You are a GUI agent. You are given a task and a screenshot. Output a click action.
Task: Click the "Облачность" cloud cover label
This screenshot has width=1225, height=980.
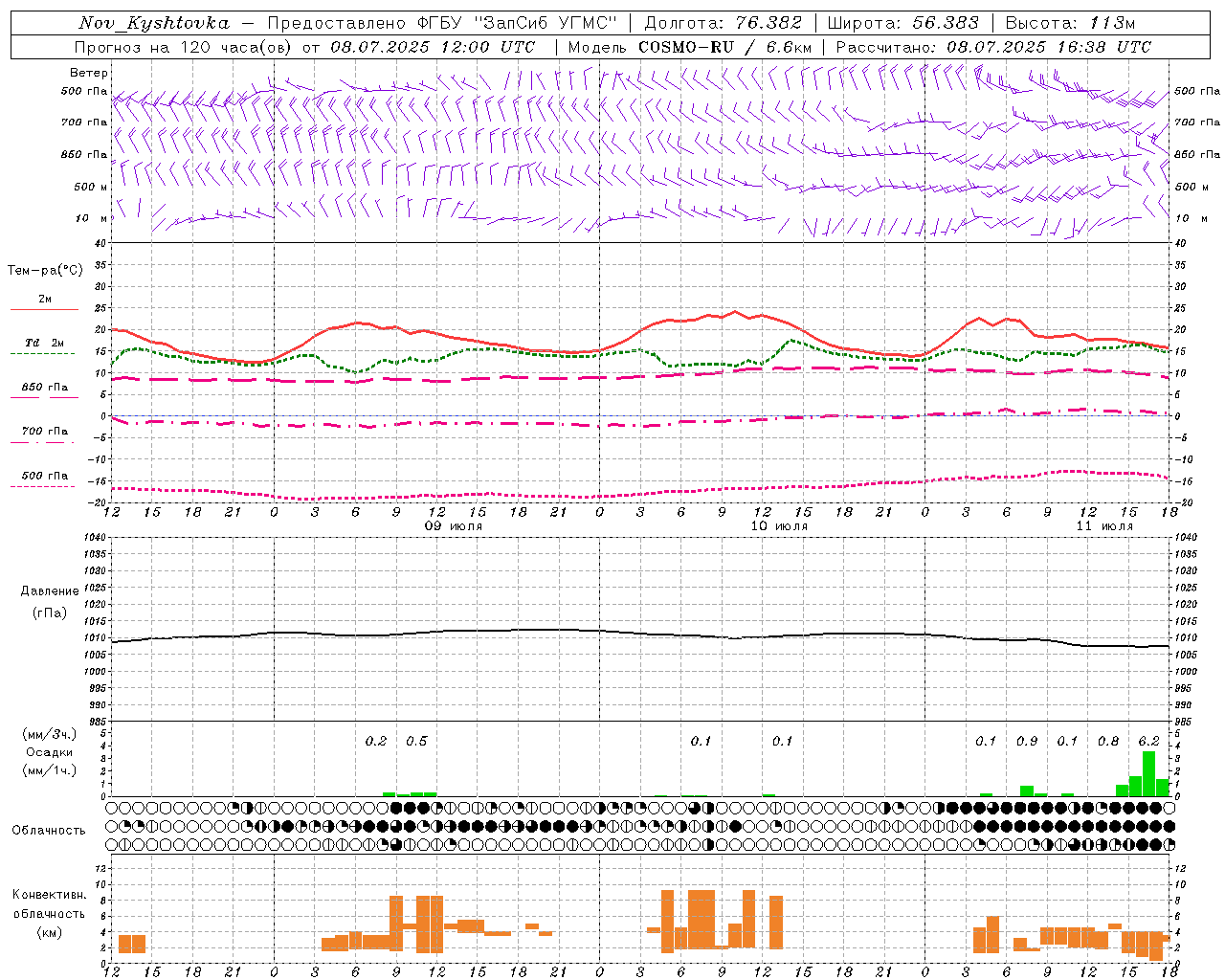tap(49, 831)
